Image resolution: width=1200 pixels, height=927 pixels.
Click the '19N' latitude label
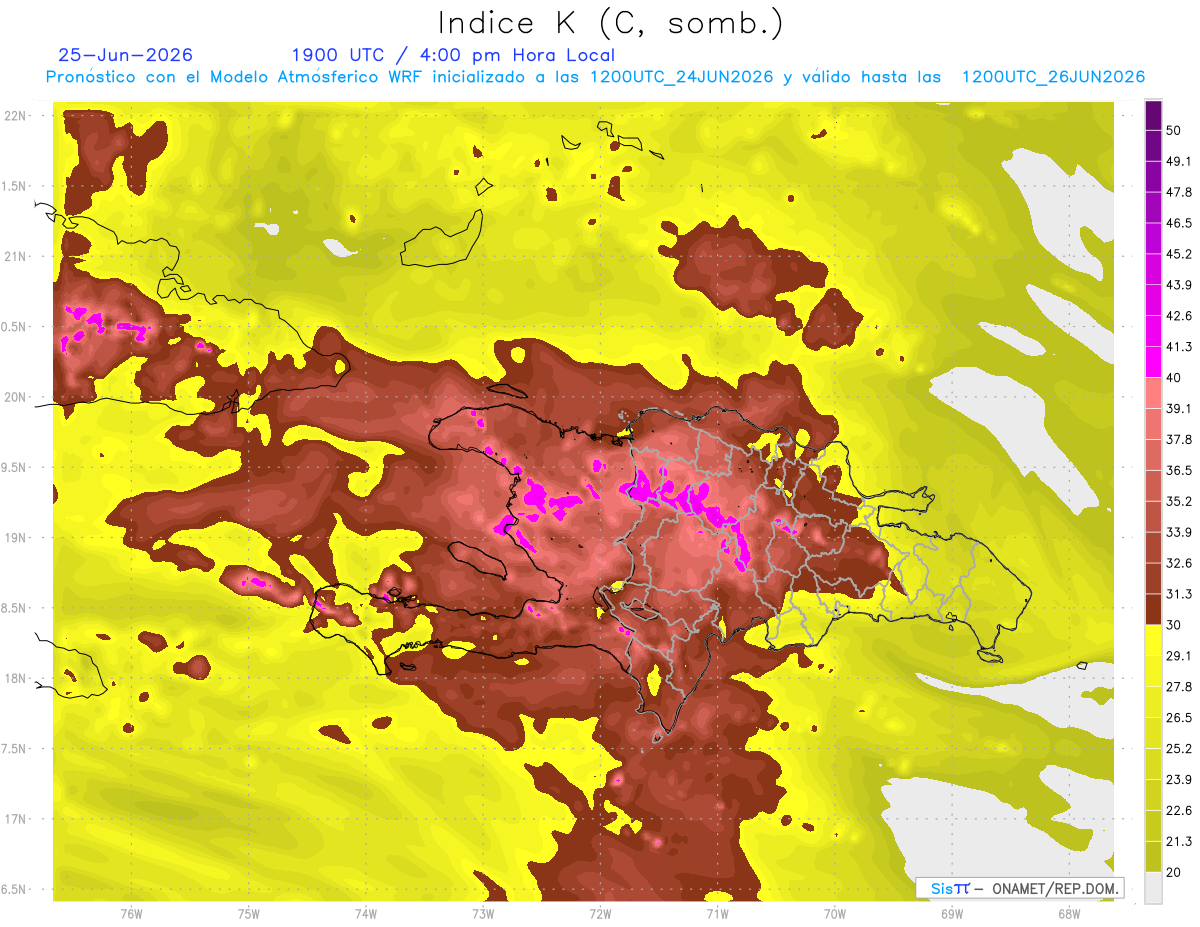tap(17, 537)
